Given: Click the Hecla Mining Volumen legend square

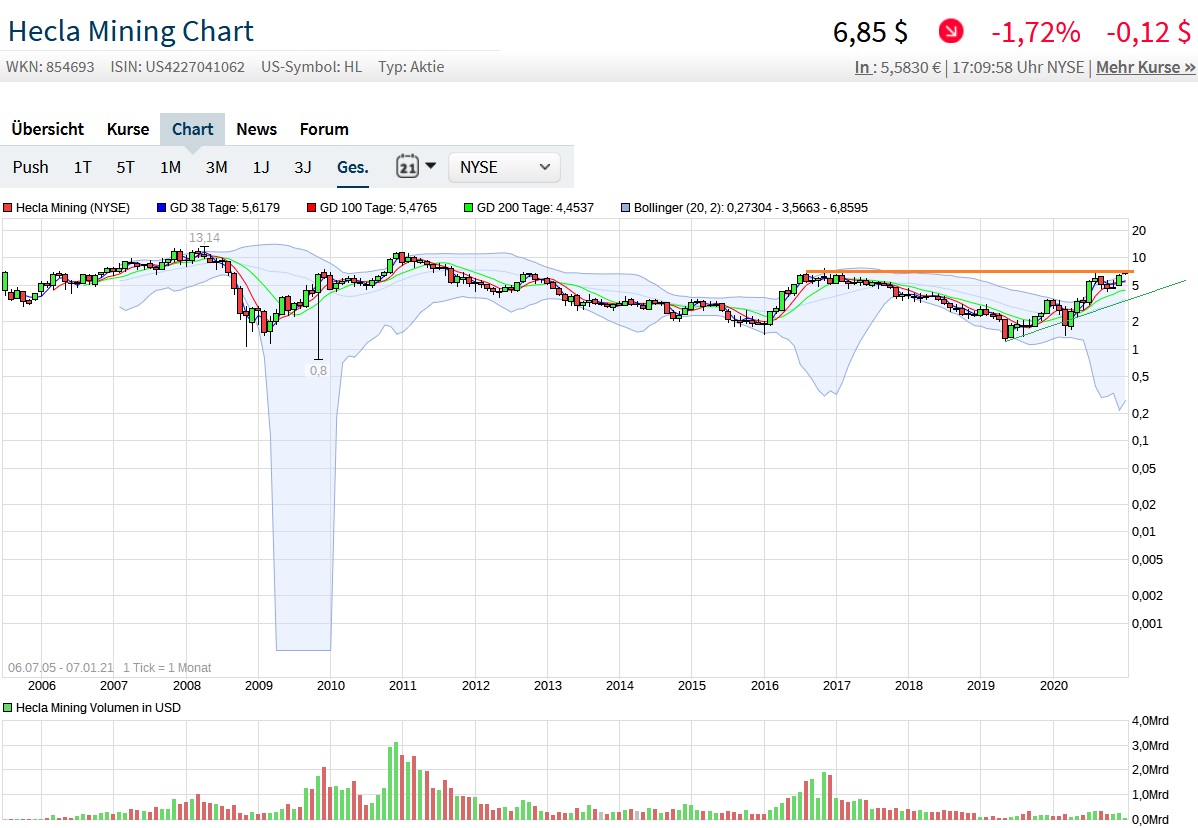Looking at the screenshot, I should click(x=9, y=707).
